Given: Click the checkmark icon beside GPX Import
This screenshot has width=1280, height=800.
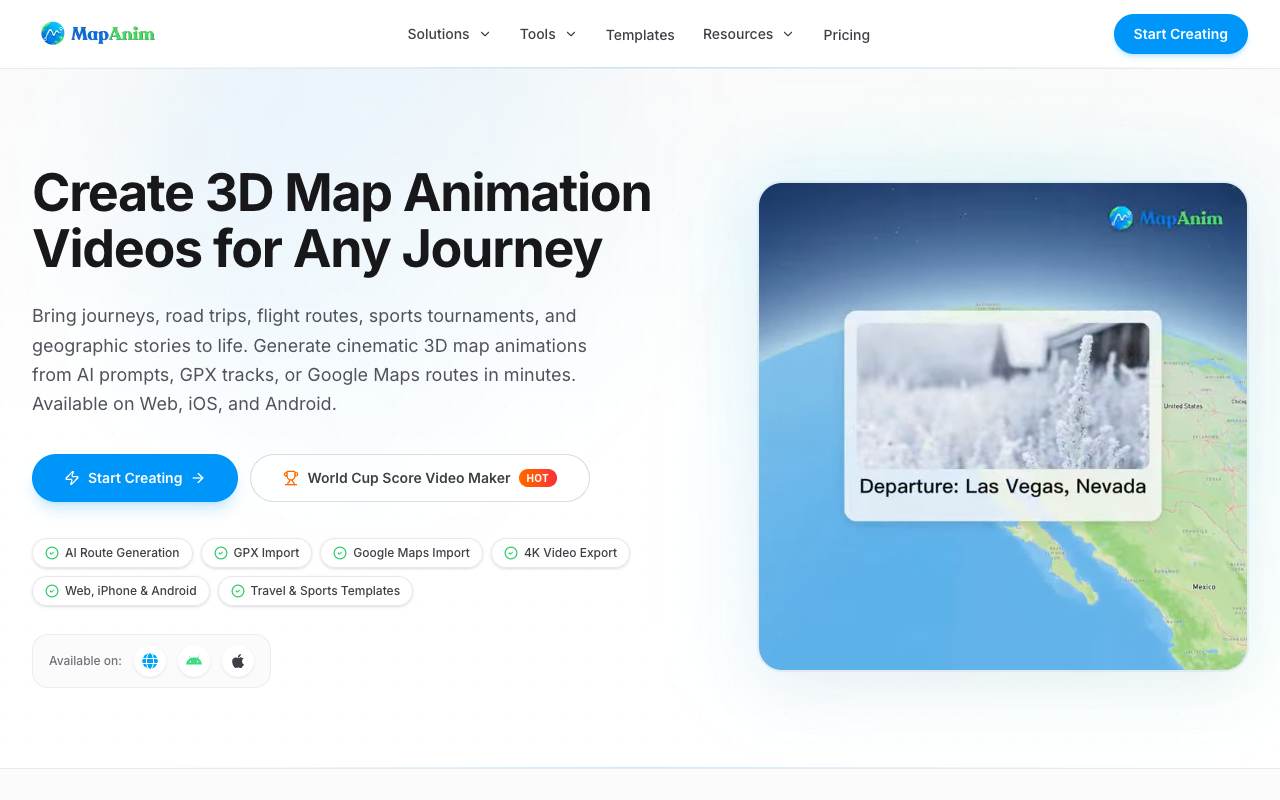Looking at the screenshot, I should (221, 553).
